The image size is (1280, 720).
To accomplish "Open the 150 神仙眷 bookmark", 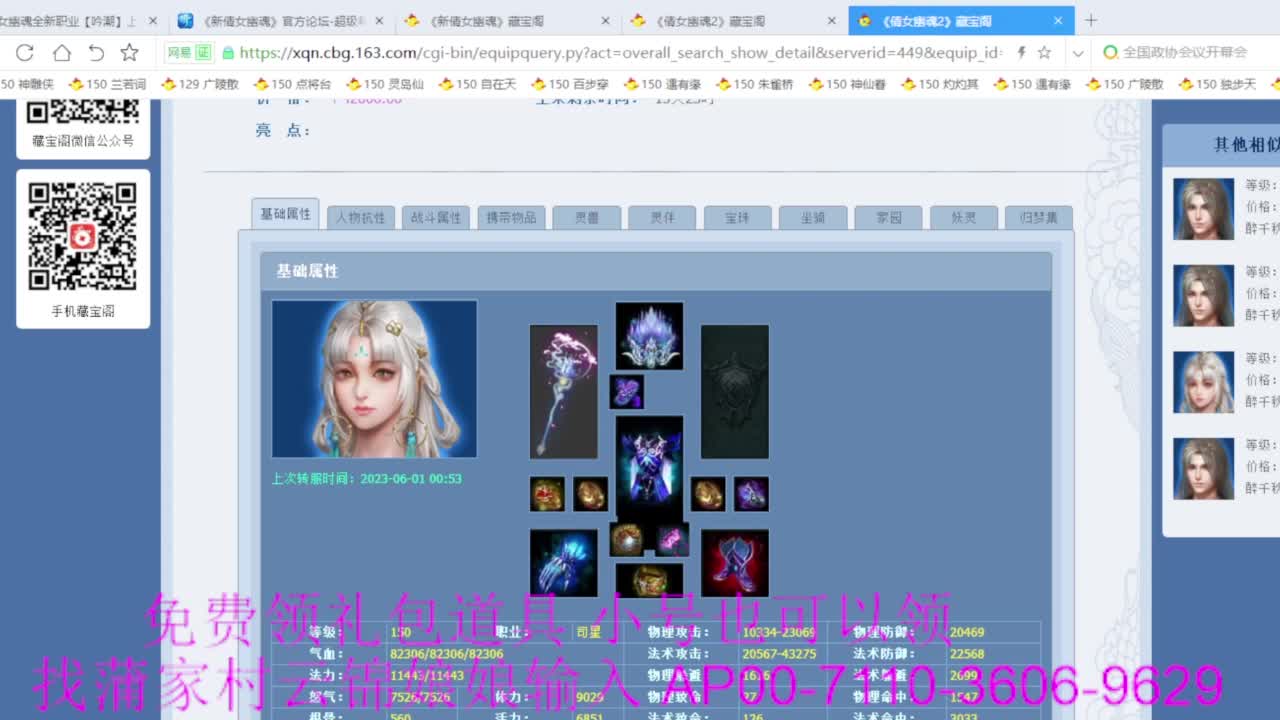I will pyautogui.click(x=847, y=85).
